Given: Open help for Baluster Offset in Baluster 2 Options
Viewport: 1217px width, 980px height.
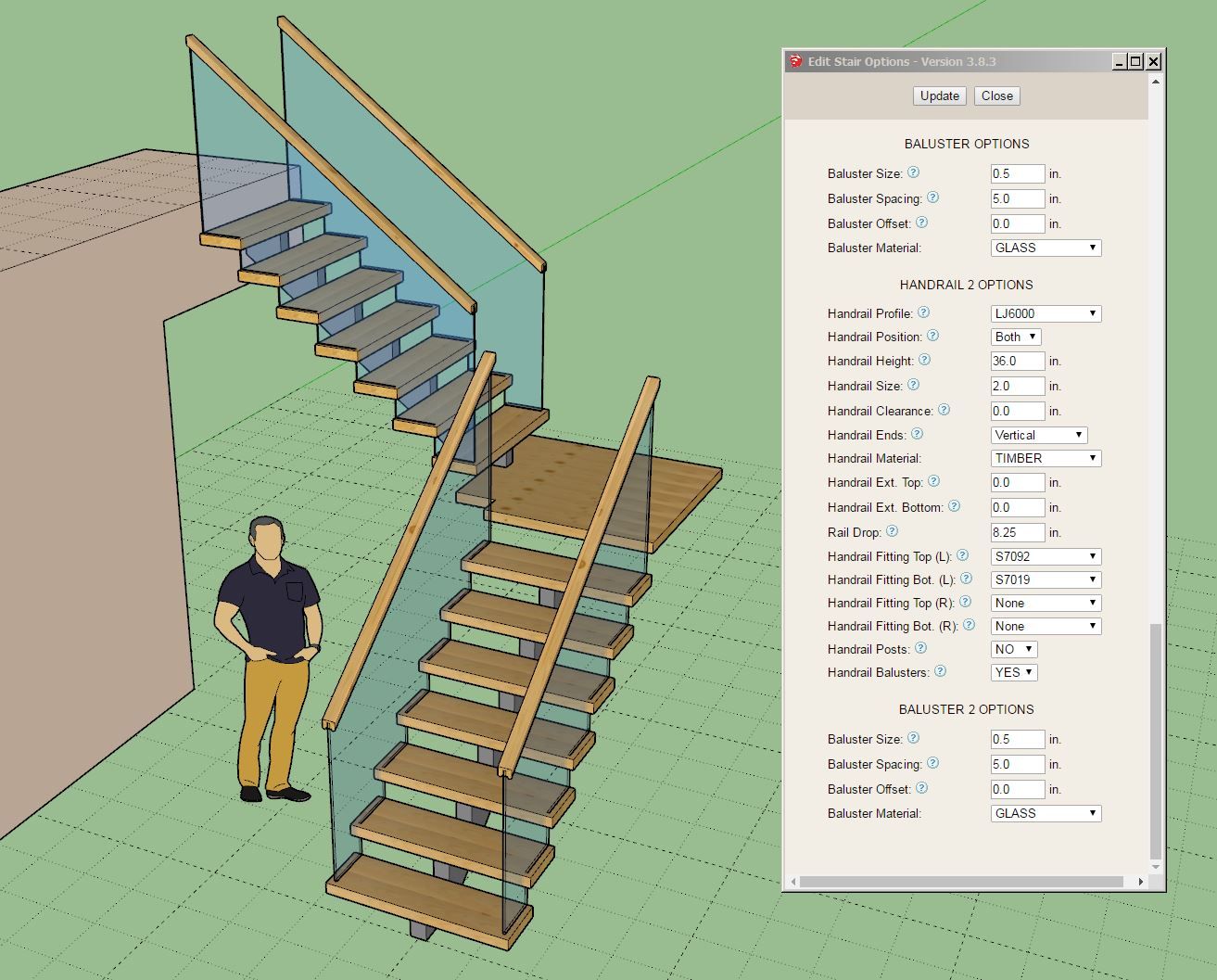Looking at the screenshot, I should [x=921, y=788].
